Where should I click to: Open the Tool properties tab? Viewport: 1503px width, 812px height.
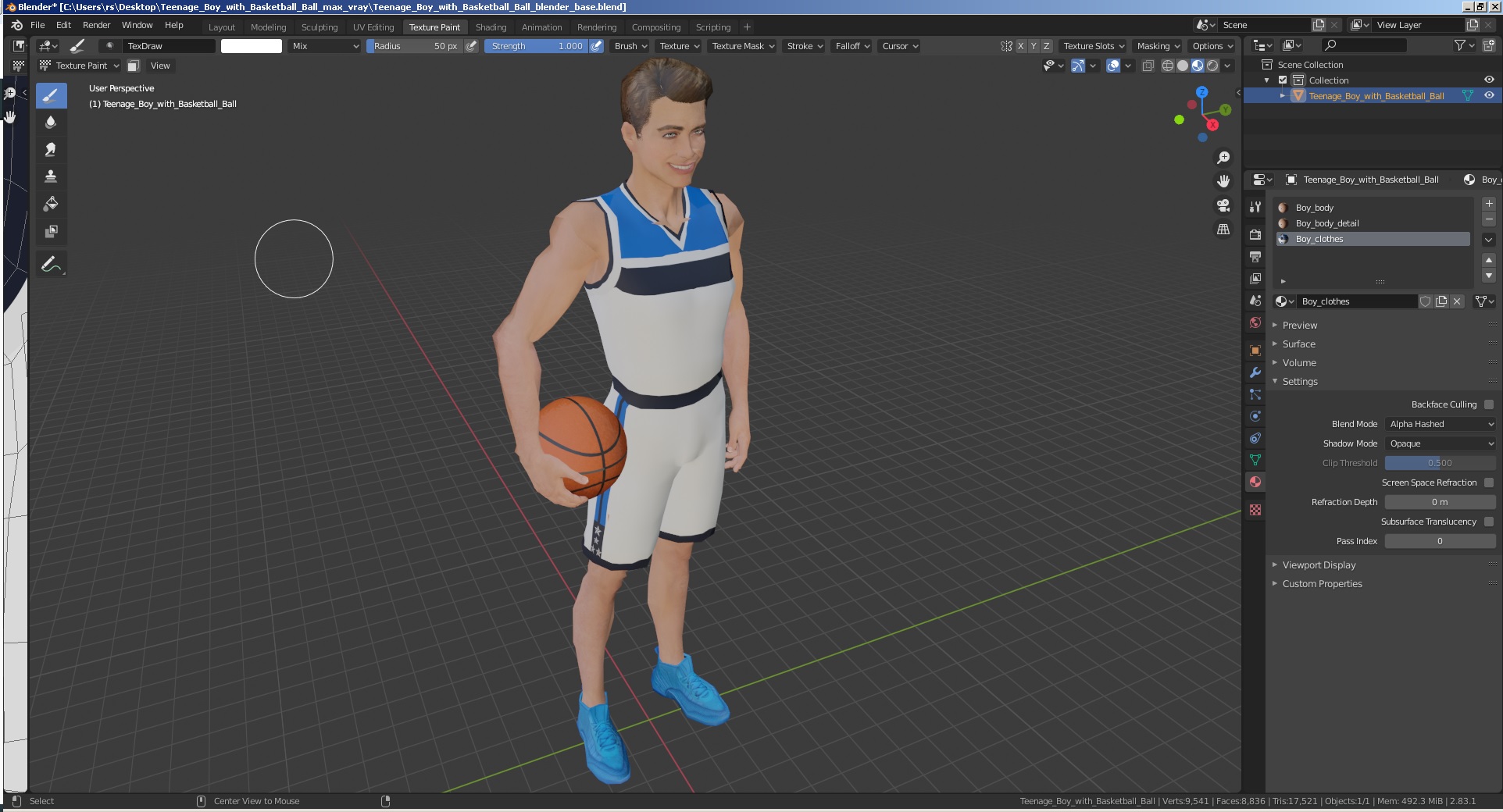click(1255, 207)
